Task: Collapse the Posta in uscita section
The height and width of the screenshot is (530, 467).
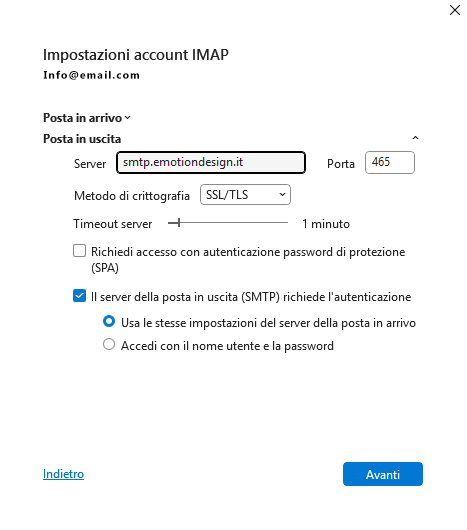Action: (415, 138)
